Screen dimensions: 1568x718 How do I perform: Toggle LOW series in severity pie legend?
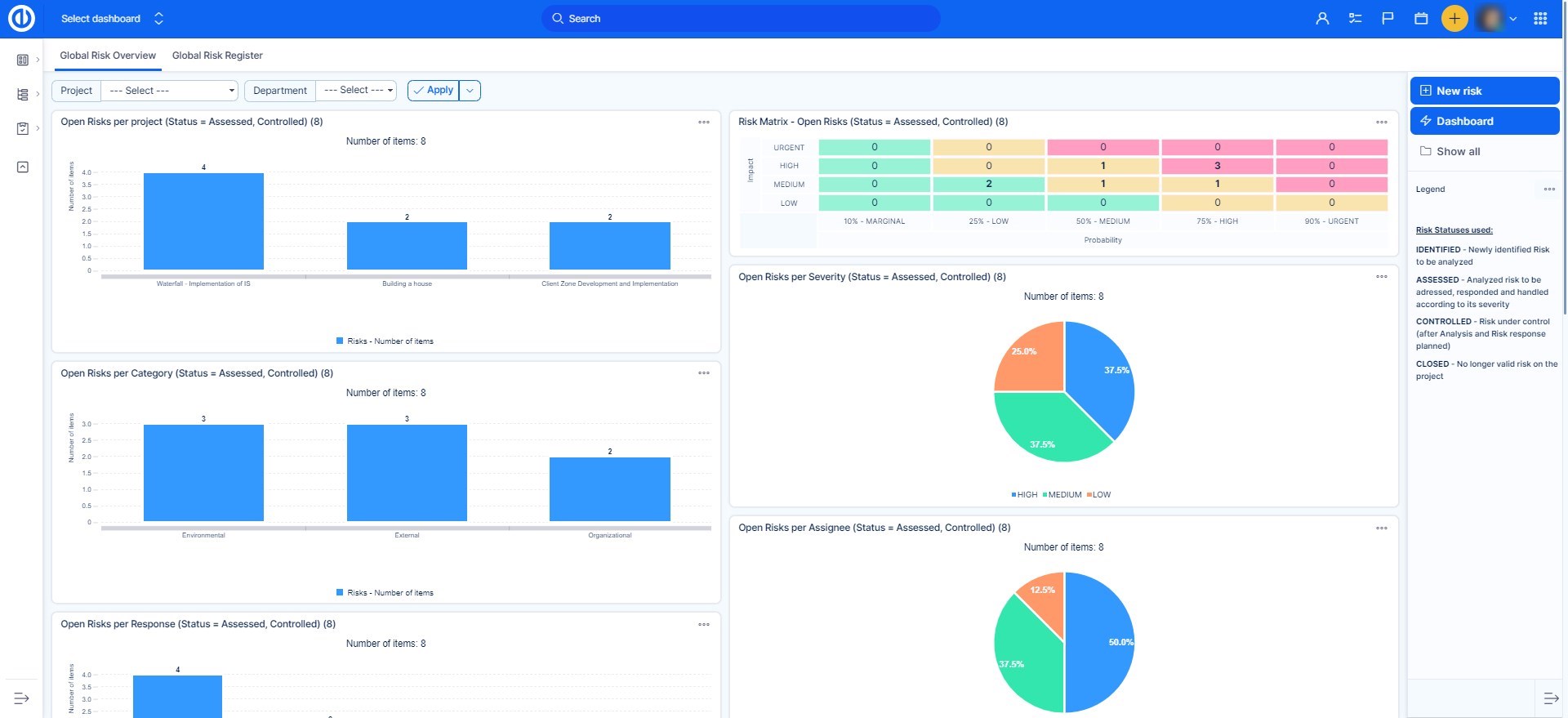click(x=1099, y=495)
